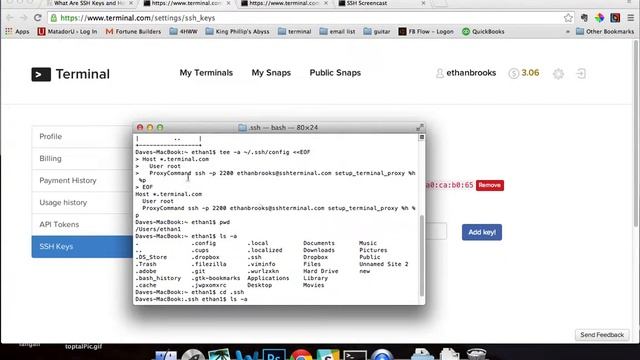Open Photoshop from the dock
Image resolution: width=640 pixels, height=360 pixels.
[273, 355]
